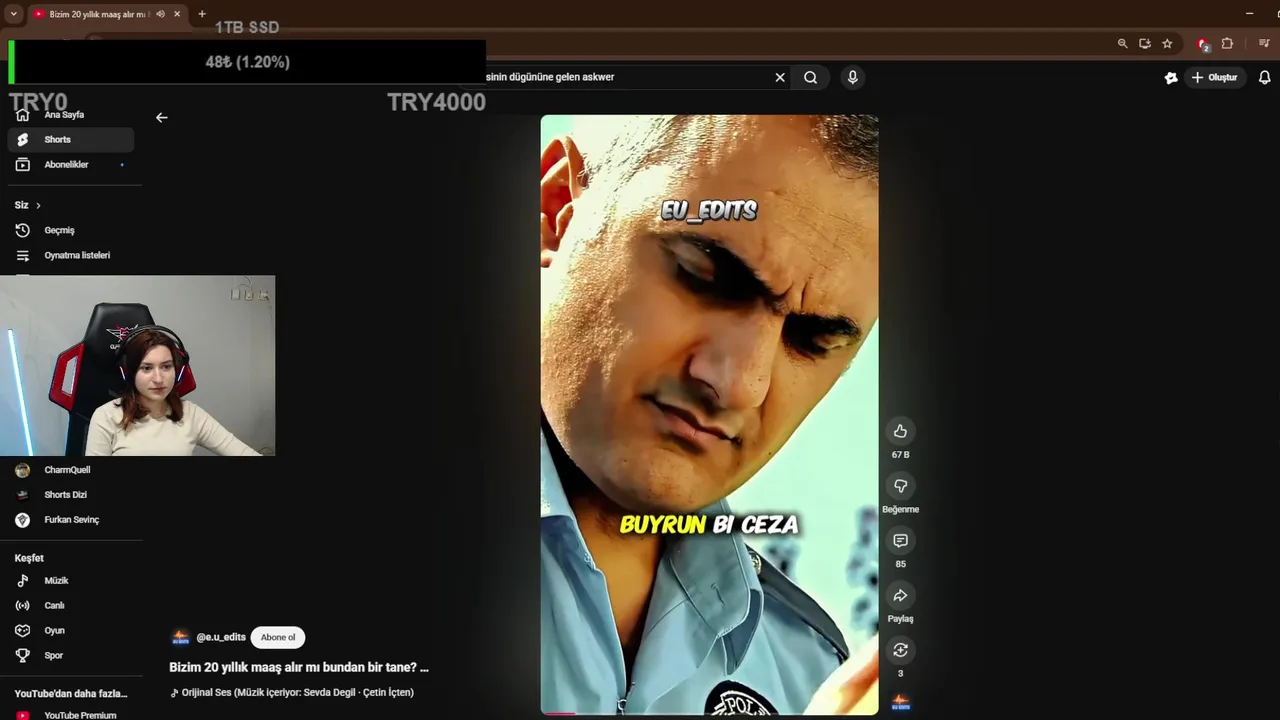Mute the tab using its speaker icon
The height and width of the screenshot is (720, 1280).
160,14
